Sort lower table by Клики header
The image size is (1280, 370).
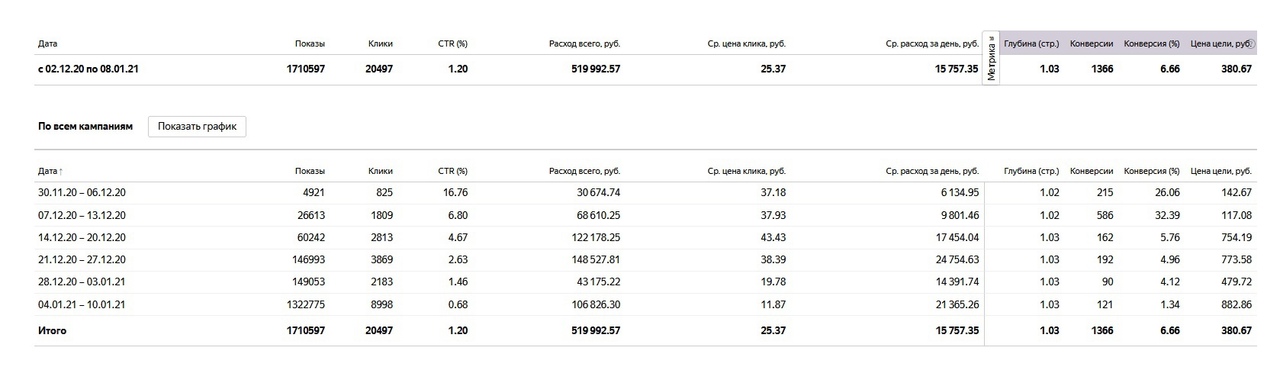[380, 171]
